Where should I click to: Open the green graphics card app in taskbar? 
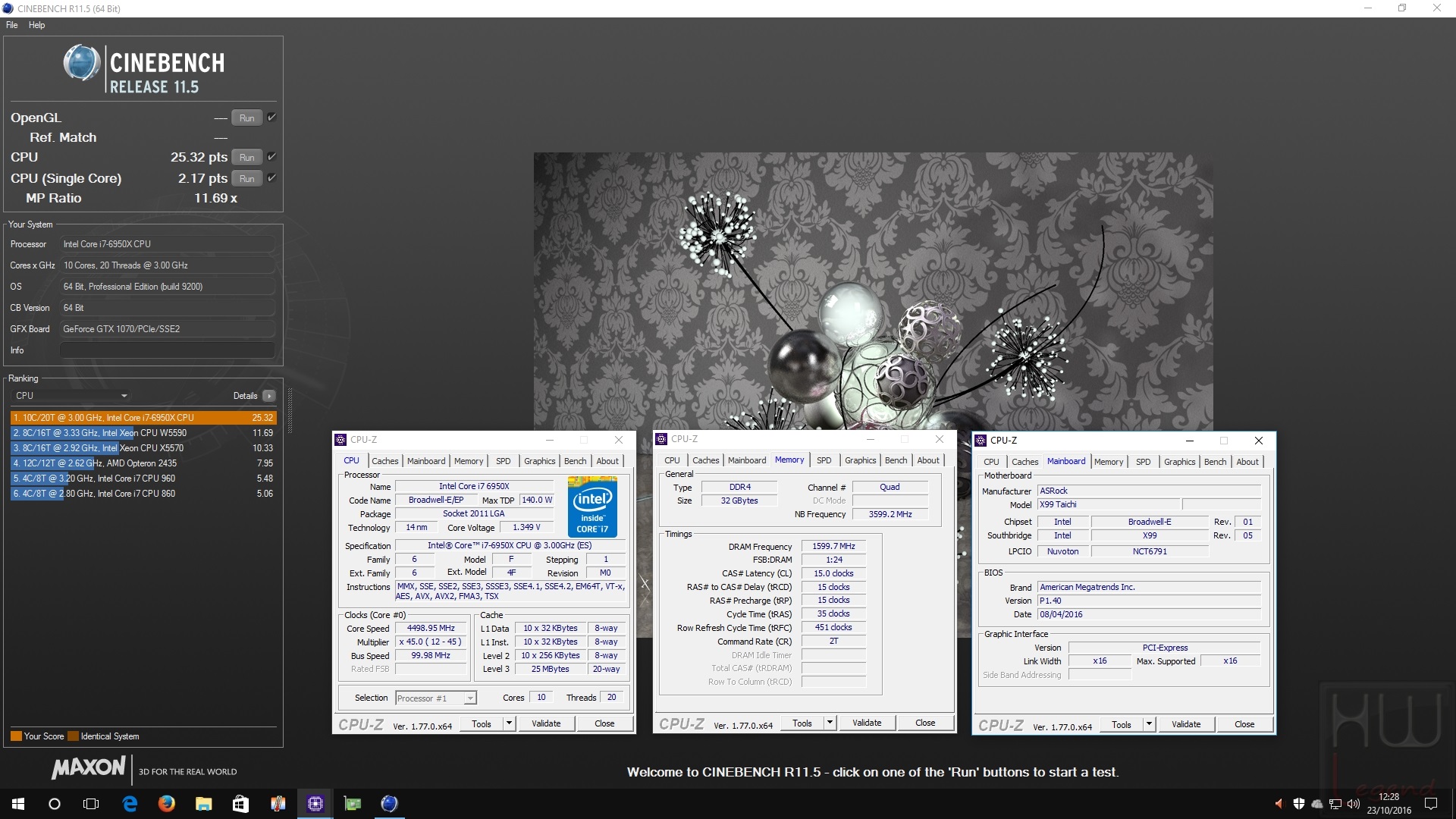[x=352, y=804]
